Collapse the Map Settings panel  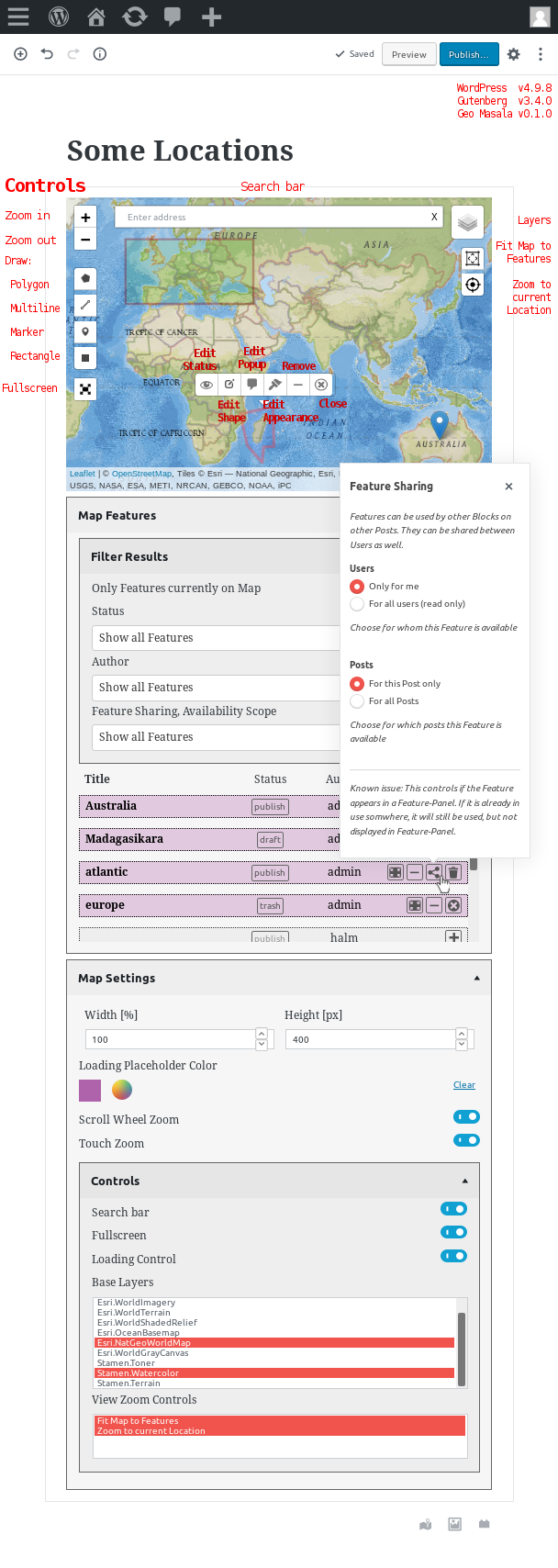coord(476,979)
